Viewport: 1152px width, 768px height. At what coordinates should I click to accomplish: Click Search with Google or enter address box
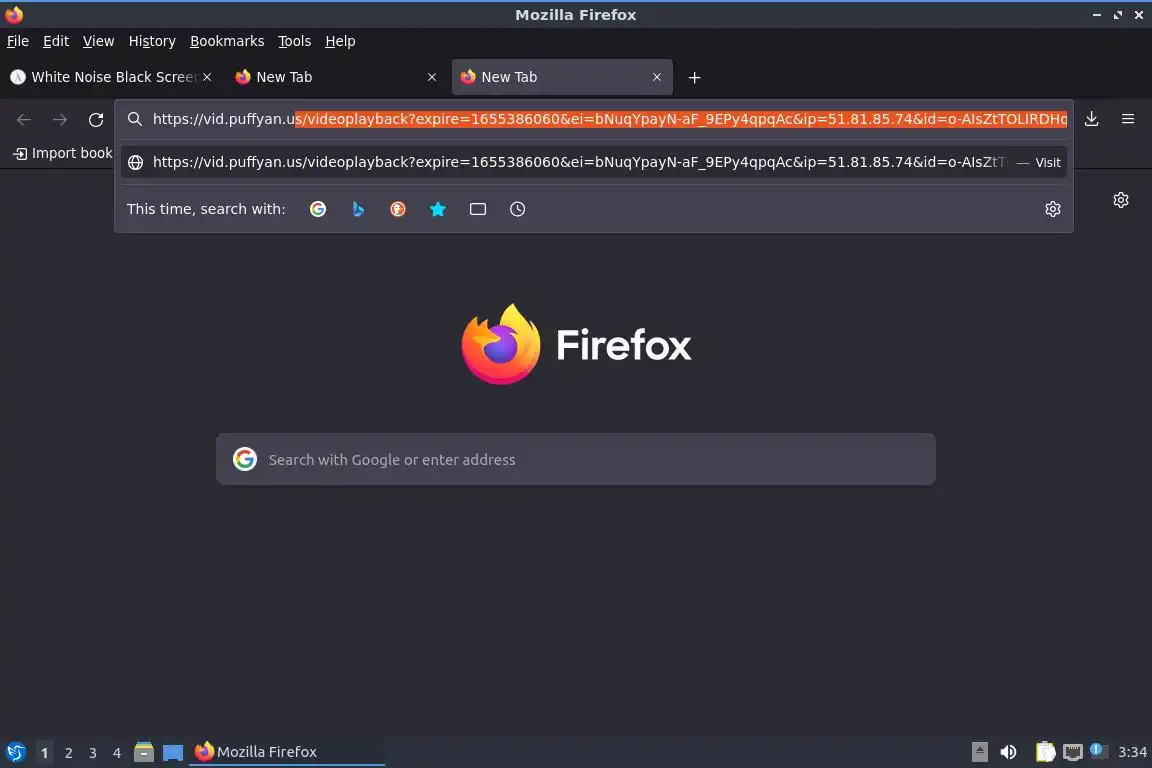pos(575,459)
